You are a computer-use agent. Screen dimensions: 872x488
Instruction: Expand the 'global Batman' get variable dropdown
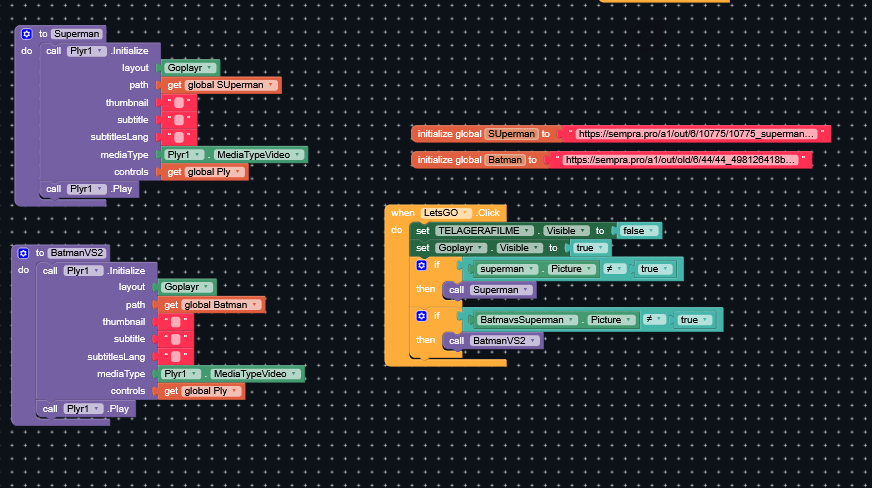pos(256,305)
